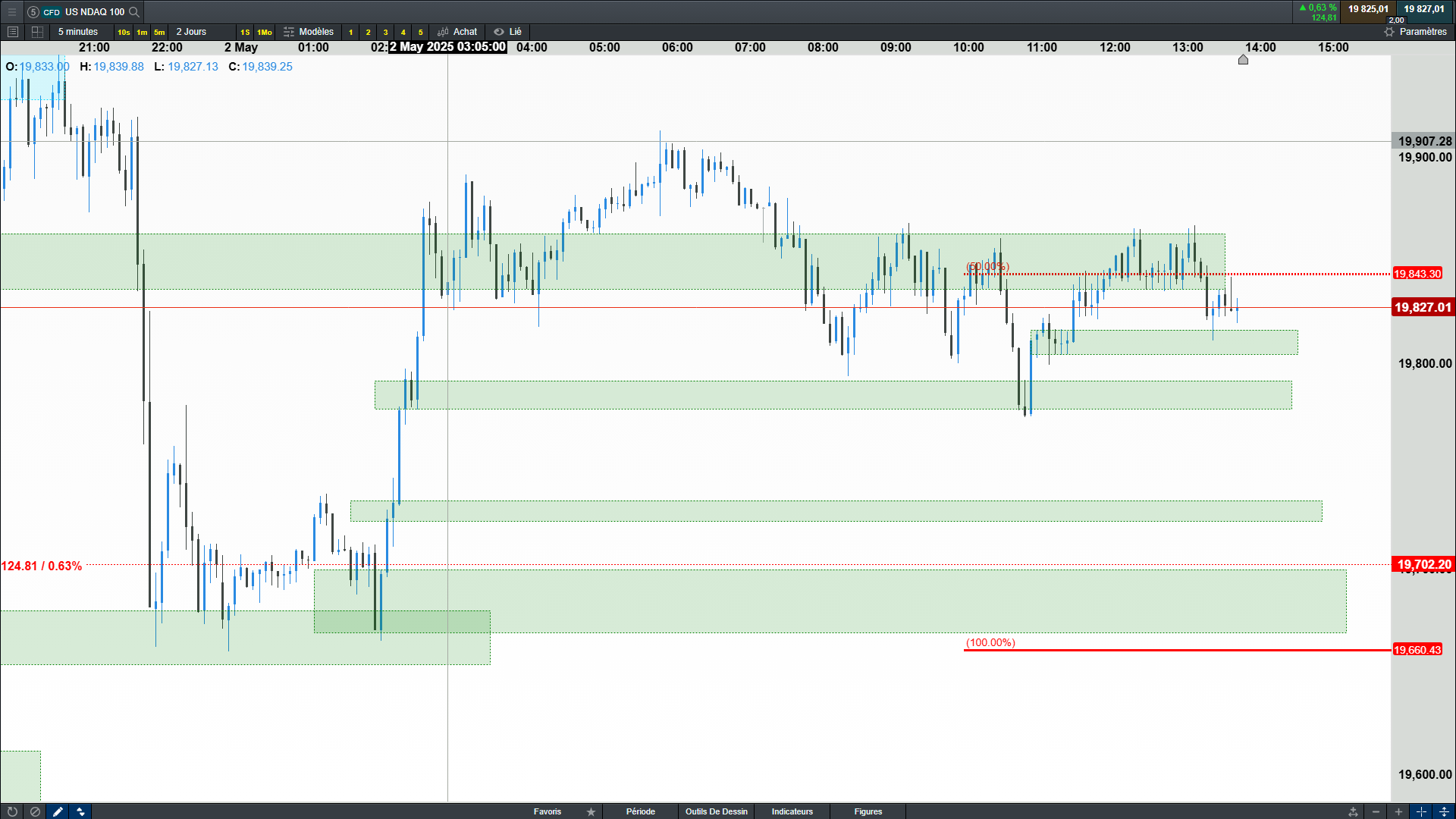Click the list layout icon
The image size is (1456, 819).
[x=13, y=32]
